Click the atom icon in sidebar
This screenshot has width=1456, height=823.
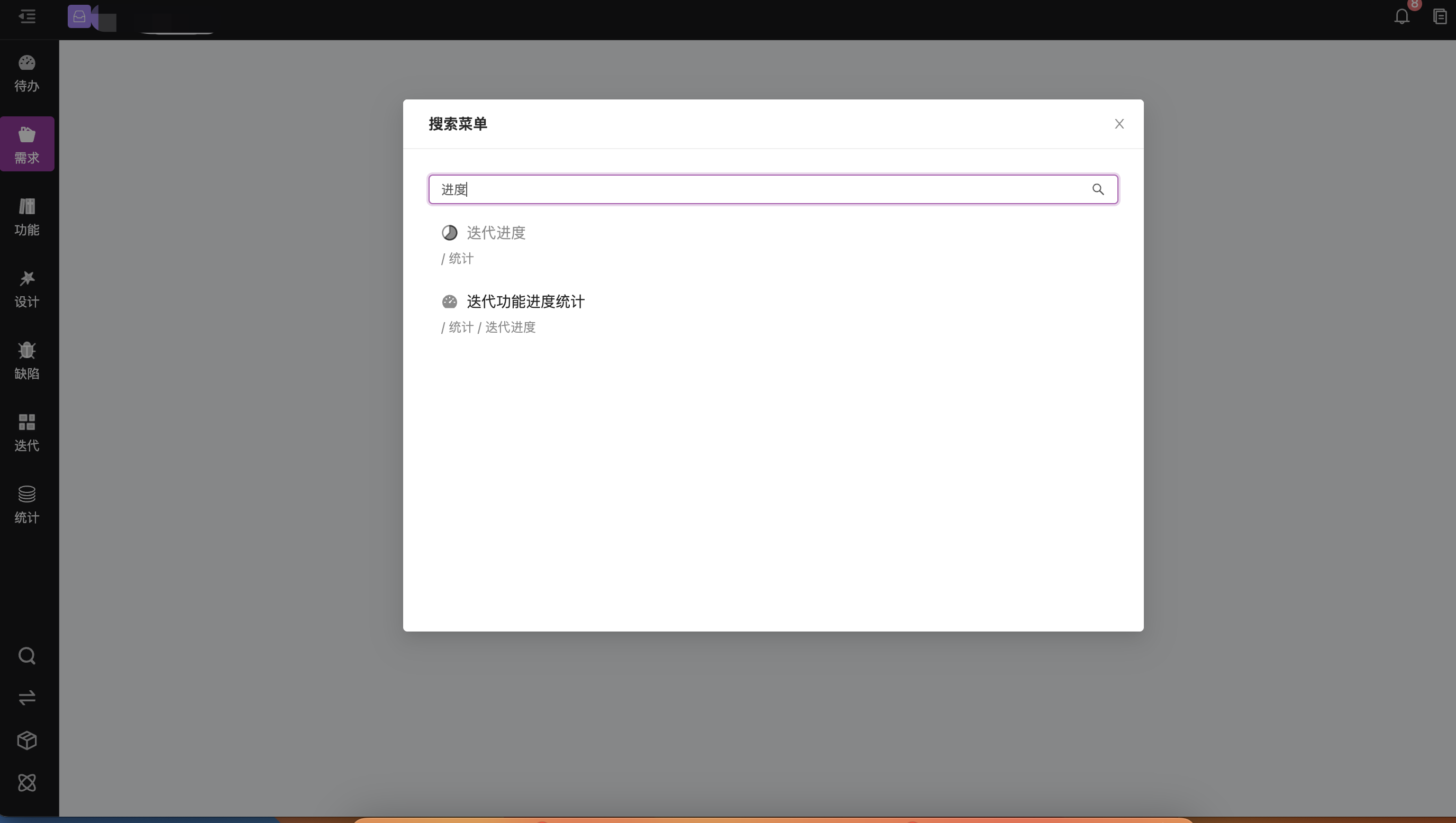click(27, 783)
